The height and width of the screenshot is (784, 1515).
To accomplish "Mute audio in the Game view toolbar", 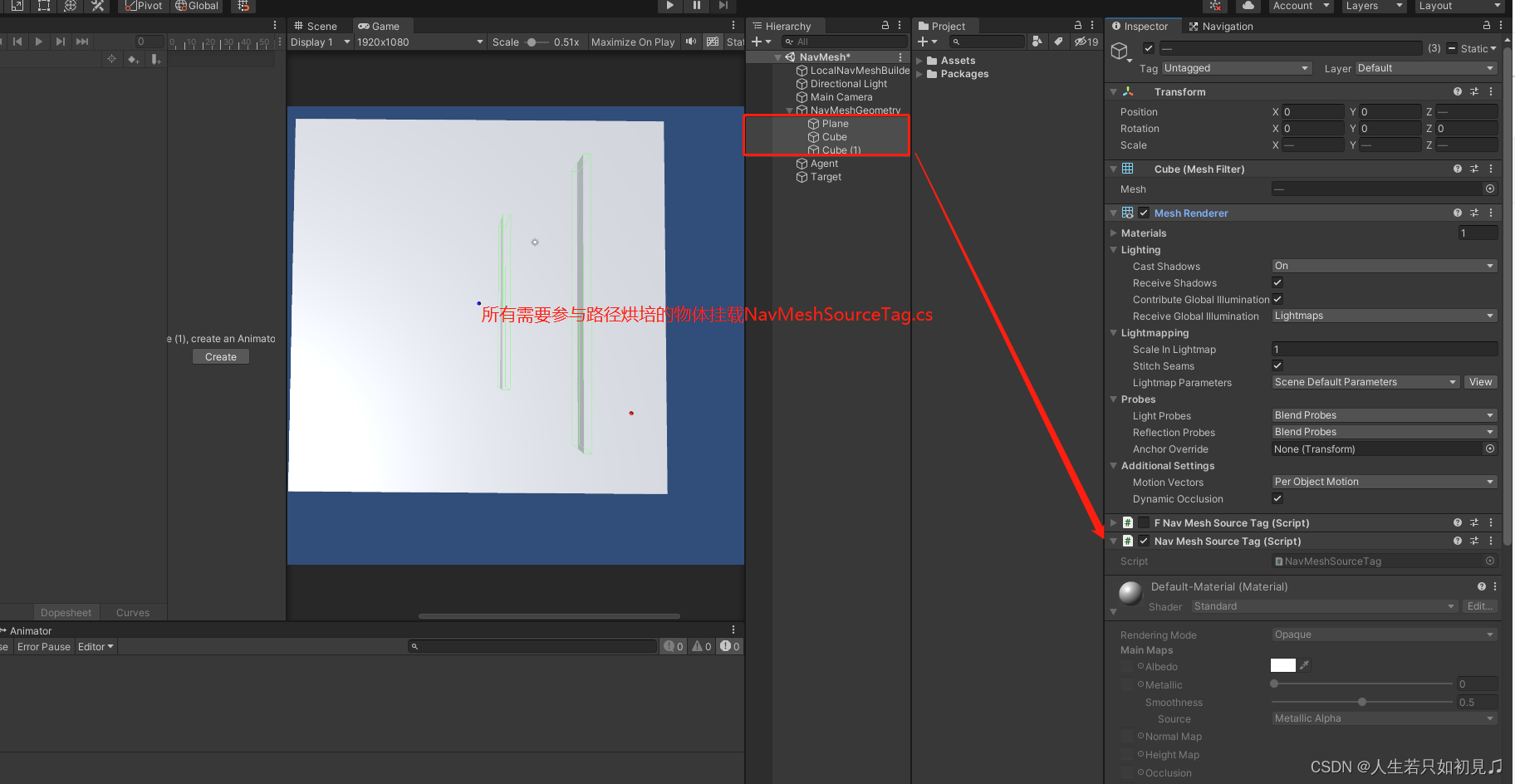I will pos(690,42).
